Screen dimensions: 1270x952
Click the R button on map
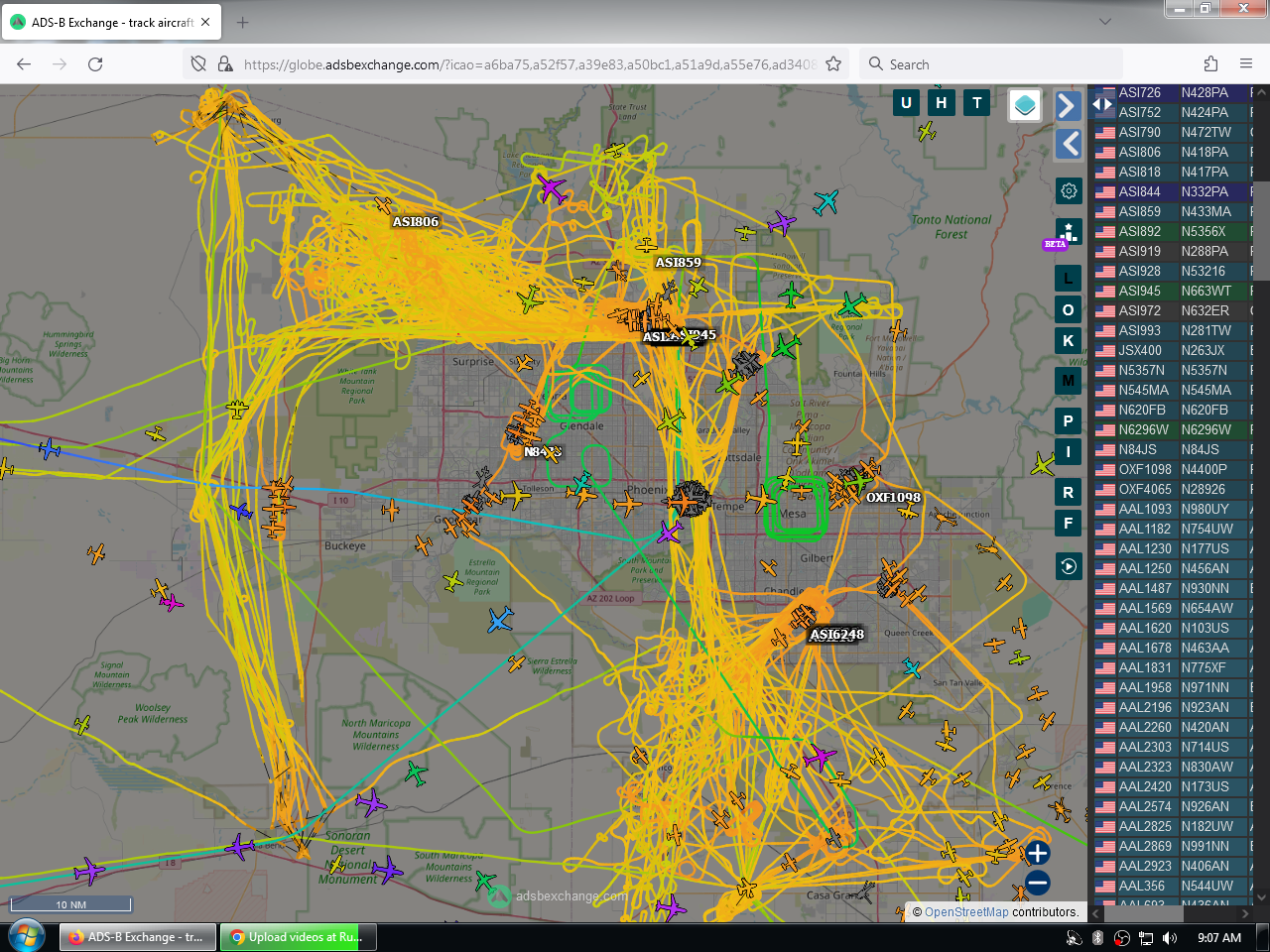point(1068,492)
